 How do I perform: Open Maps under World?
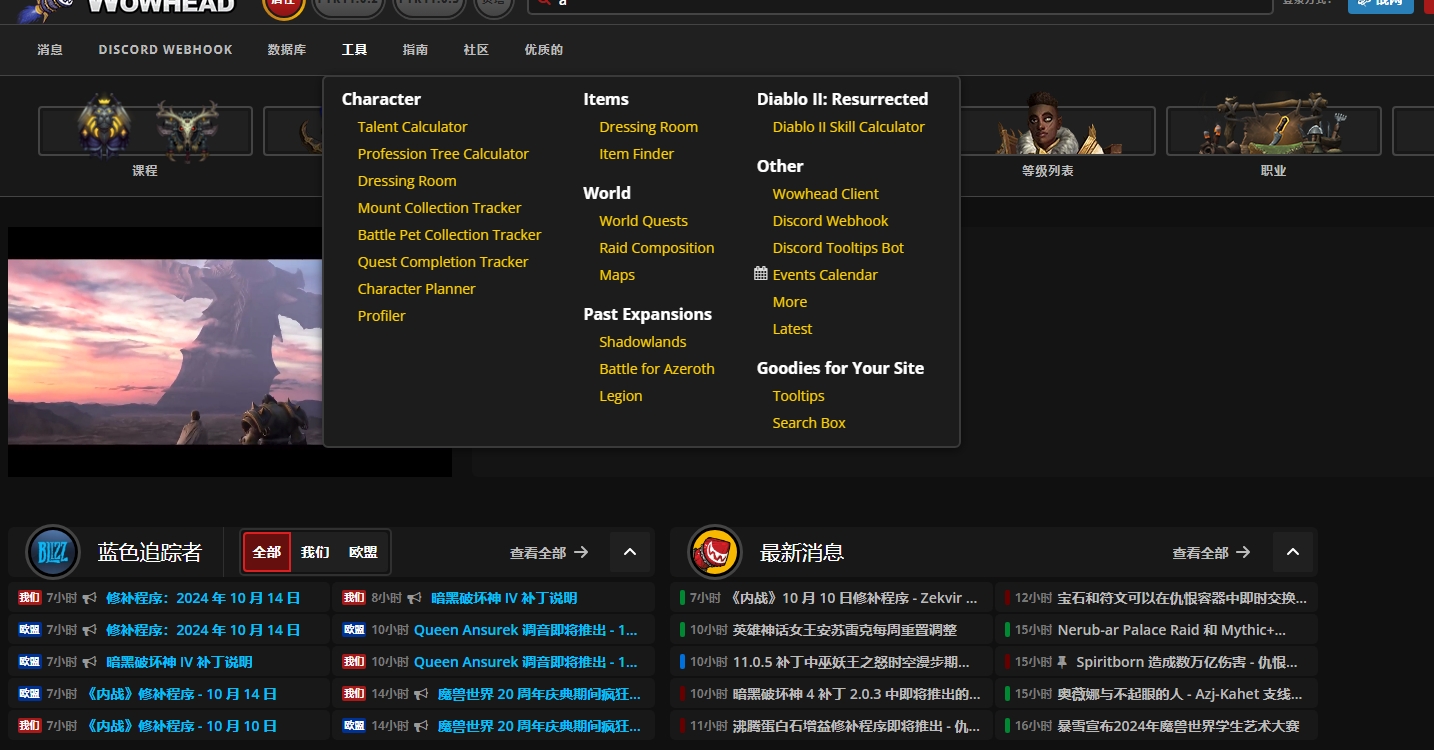pos(616,275)
